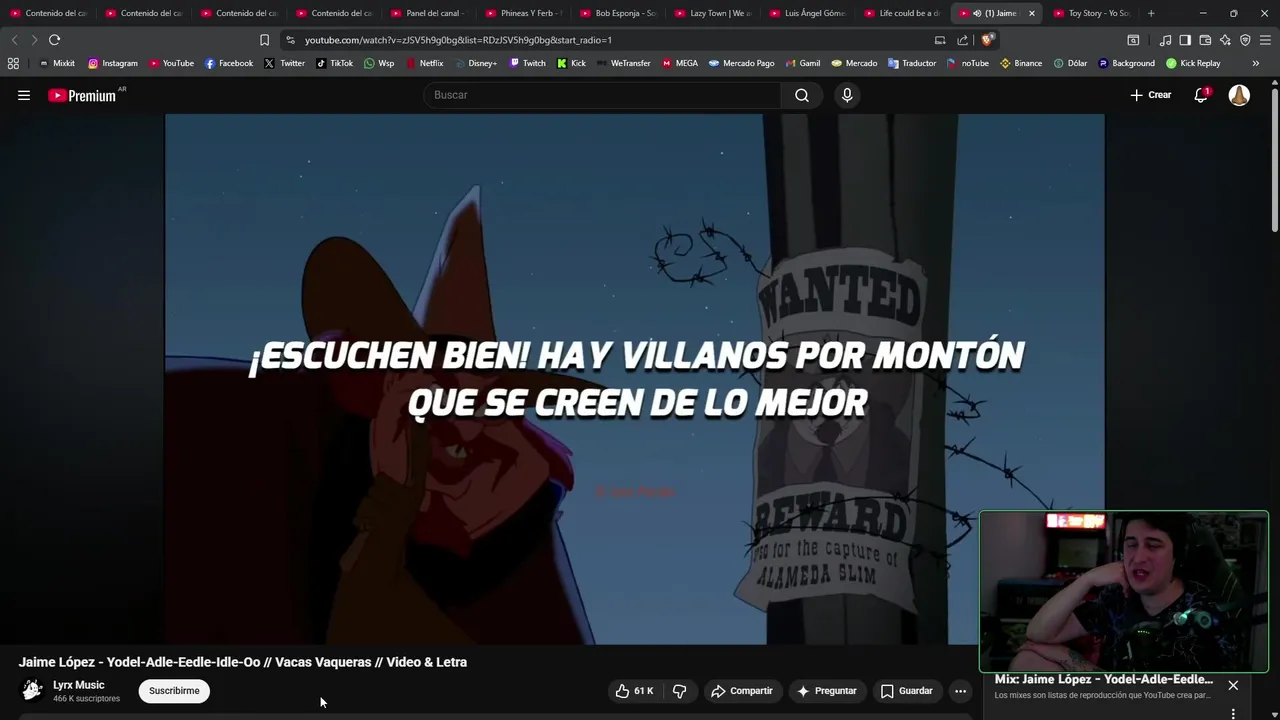Close the Mix playlist panel
Image resolution: width=1280 pixels, height=720 pixels.
coord(1233,685)
